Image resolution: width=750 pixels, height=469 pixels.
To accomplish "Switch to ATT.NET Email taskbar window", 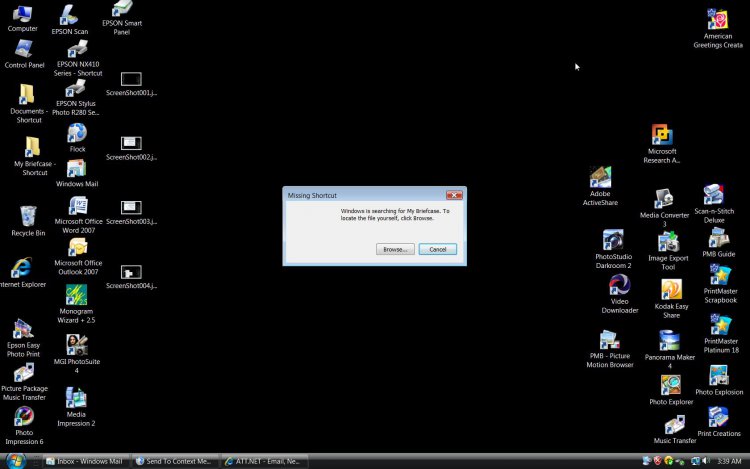I will [265, 461].
